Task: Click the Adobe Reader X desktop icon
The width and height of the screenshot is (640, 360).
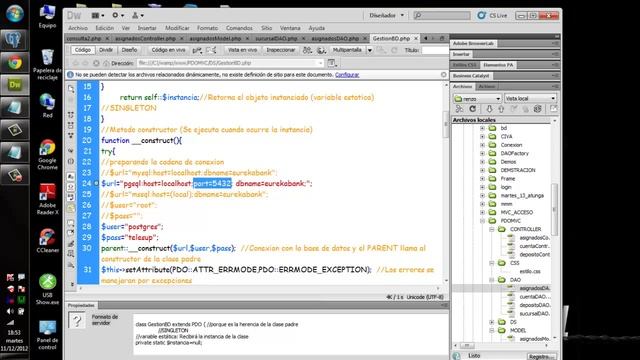Action: coord(47,199)
